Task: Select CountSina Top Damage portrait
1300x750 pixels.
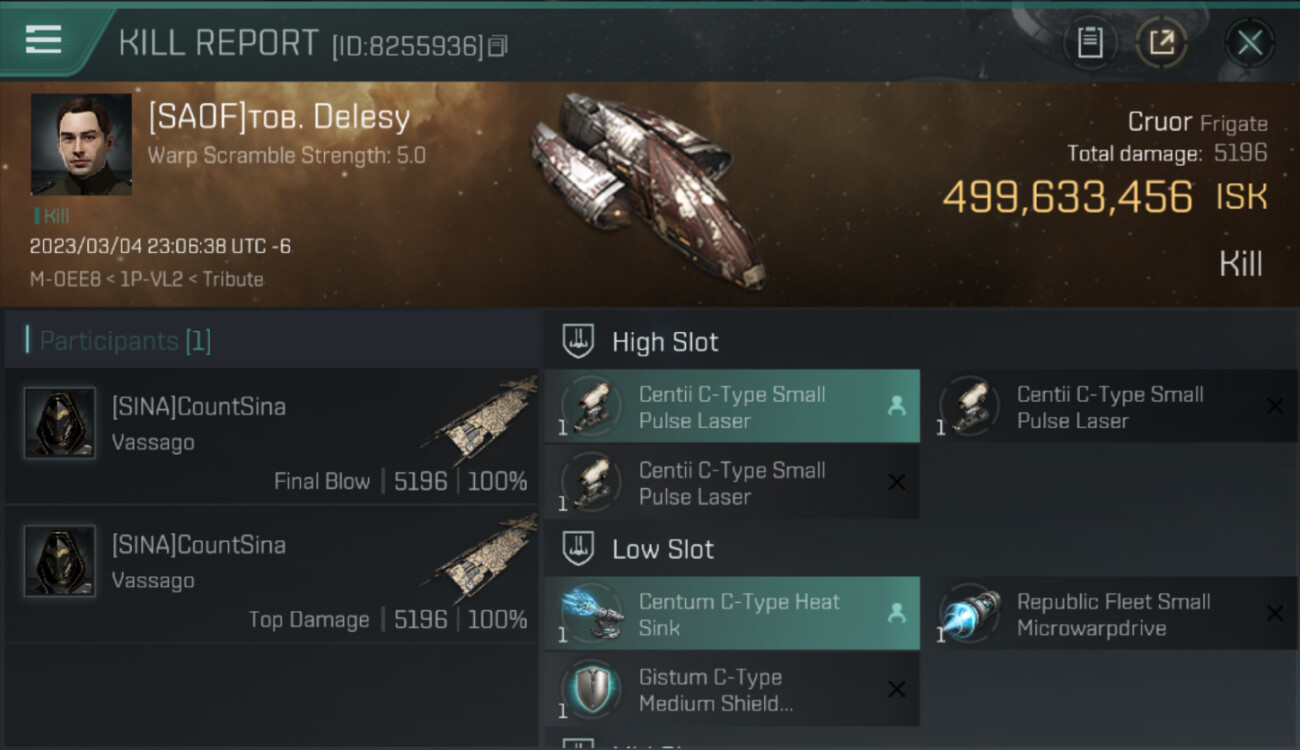Action: (x=60, y=561)
